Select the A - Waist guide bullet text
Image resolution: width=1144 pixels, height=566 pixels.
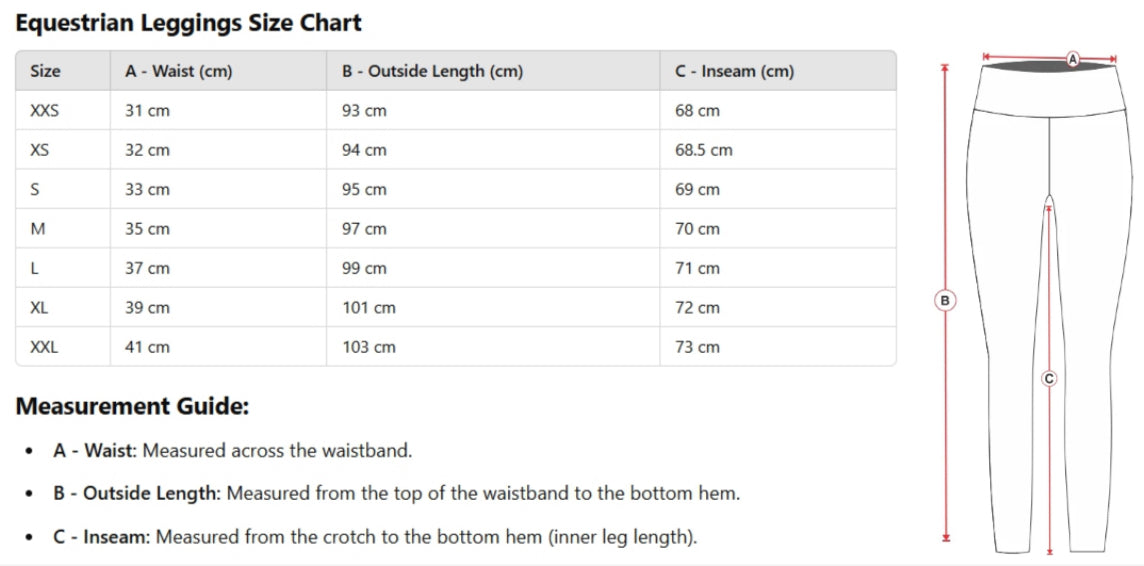[232, 451]
